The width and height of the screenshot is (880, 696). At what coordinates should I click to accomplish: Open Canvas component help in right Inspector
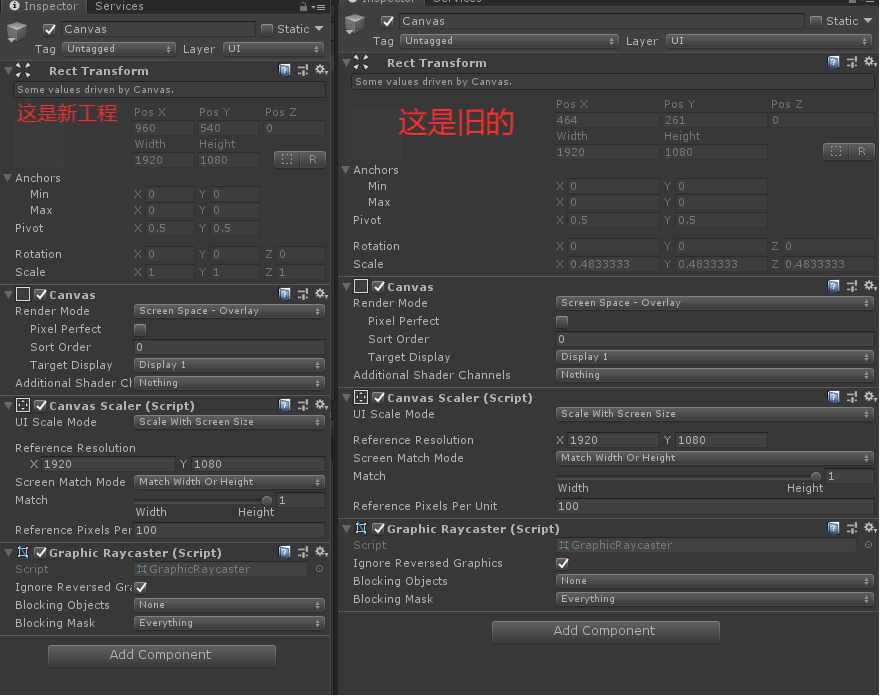(834, 286)
